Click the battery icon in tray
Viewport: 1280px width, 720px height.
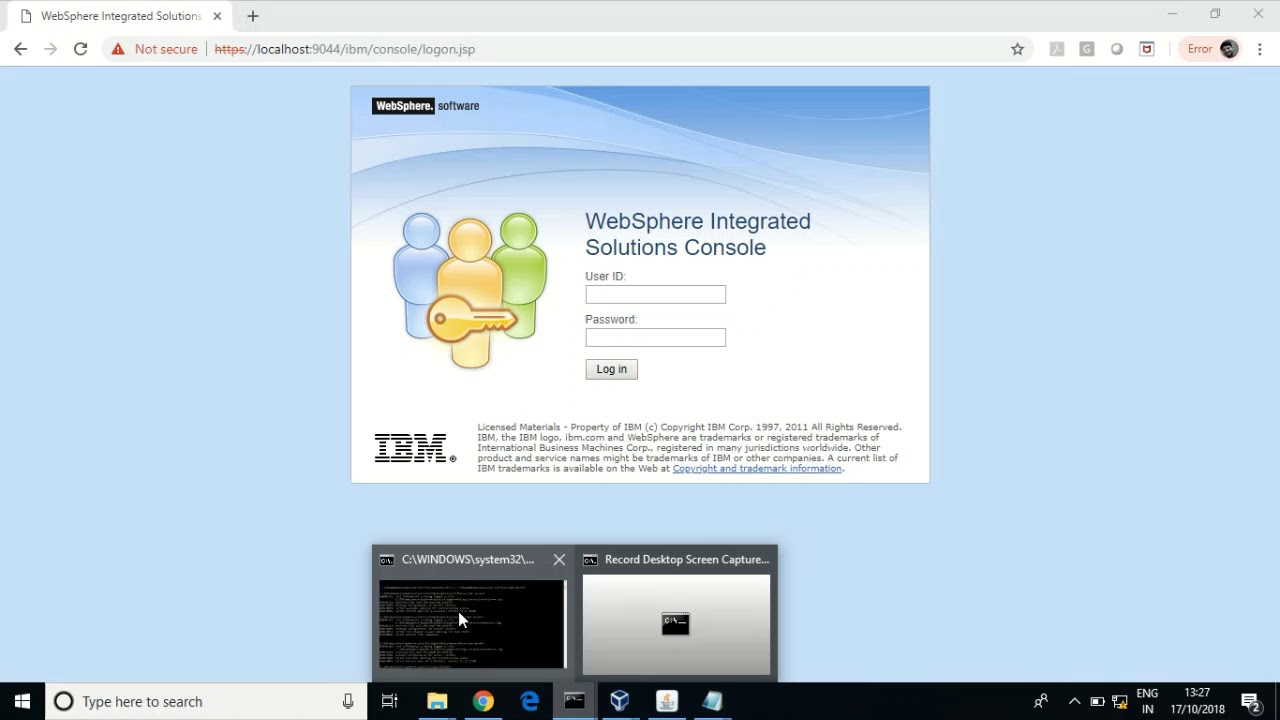[1097, 701]
